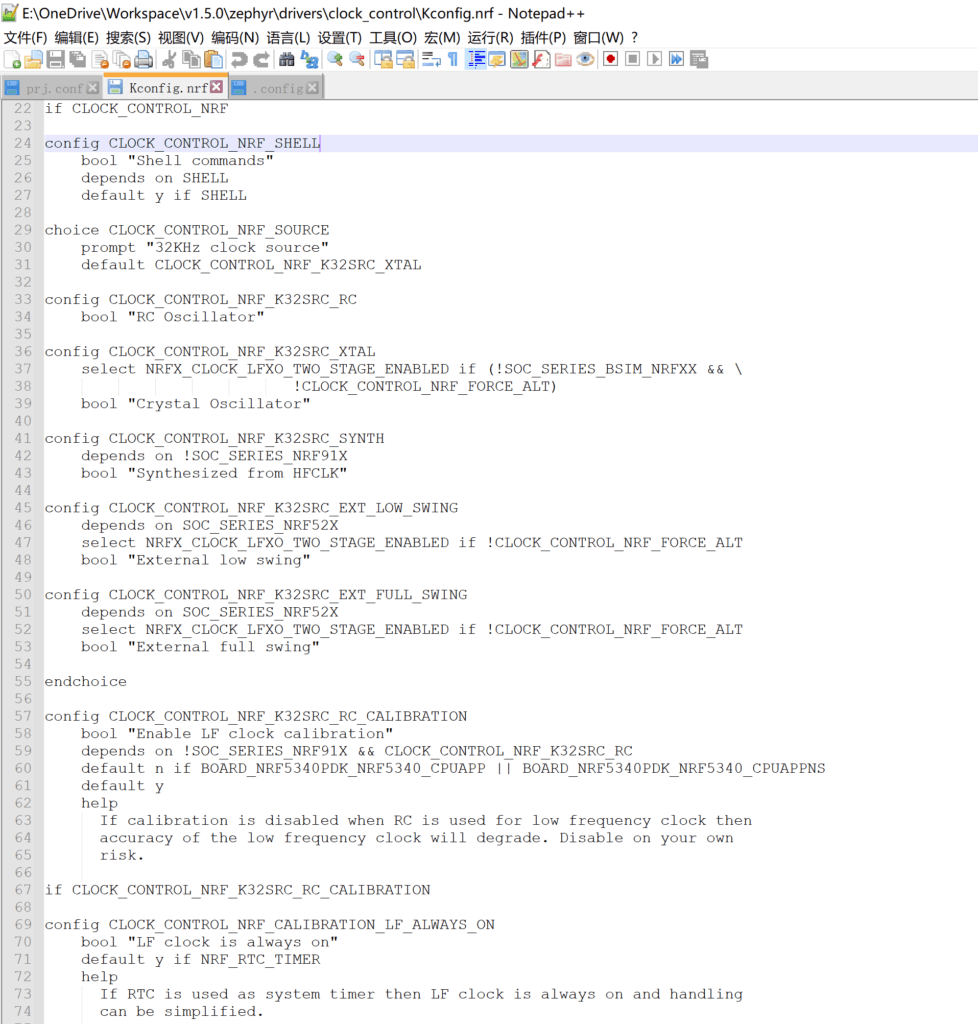The height and width of the screenshot is (1024, 978).
Task: Create a new file with the New icon
Action: (12, 60)
